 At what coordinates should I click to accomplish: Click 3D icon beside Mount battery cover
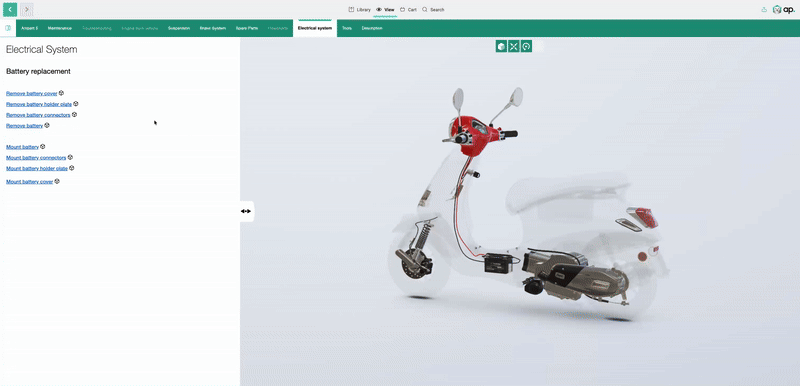click(x=57, y=181)
